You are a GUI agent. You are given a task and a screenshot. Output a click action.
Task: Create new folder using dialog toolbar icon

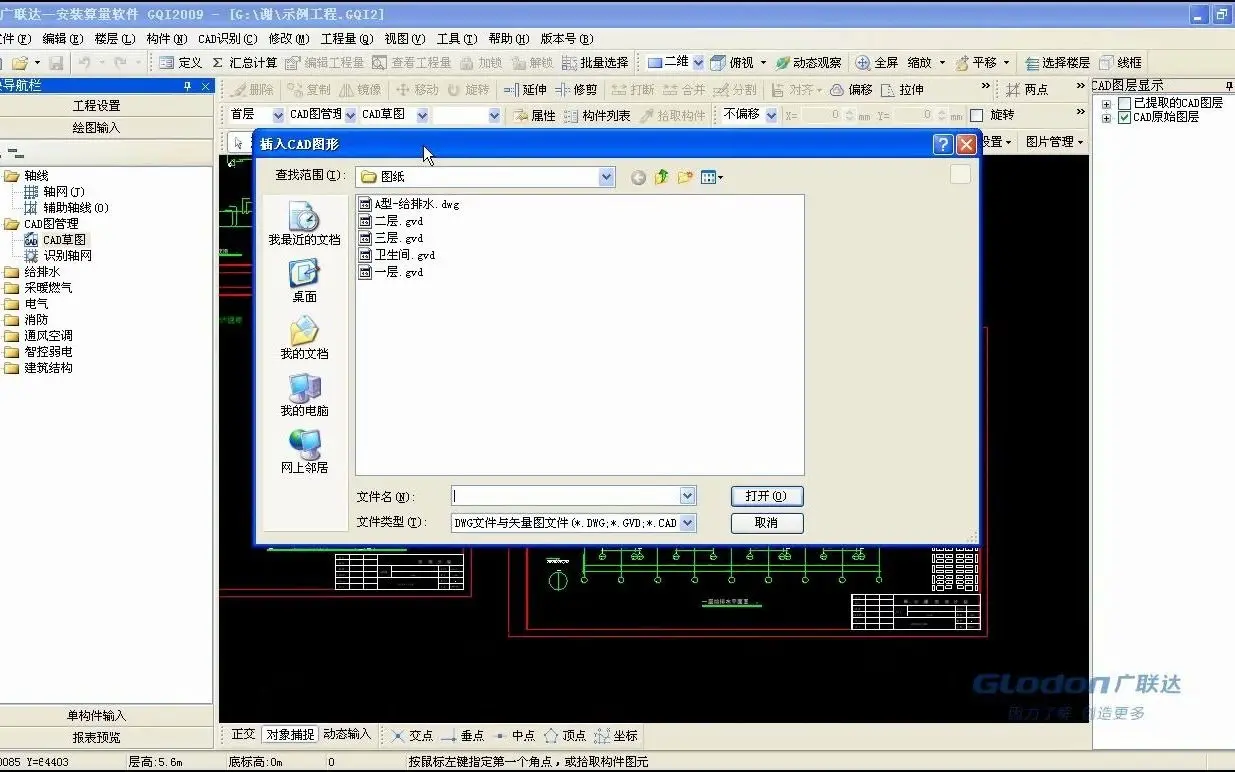[x=685, y=177]
